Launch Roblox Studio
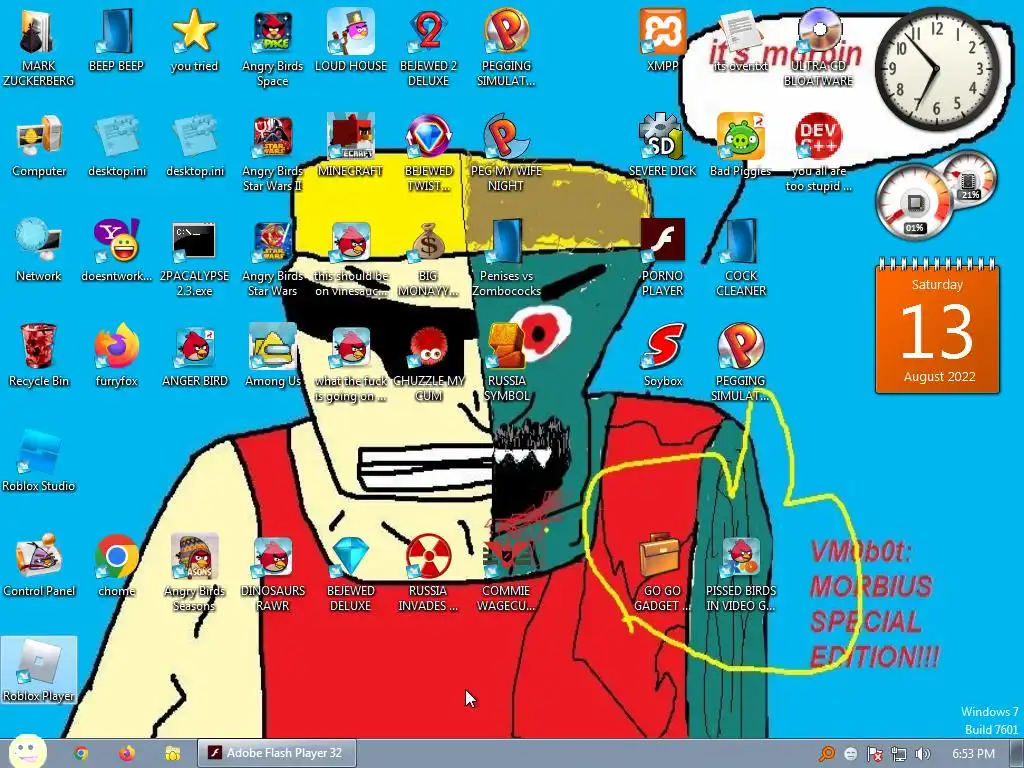 [x=39, y=460]
